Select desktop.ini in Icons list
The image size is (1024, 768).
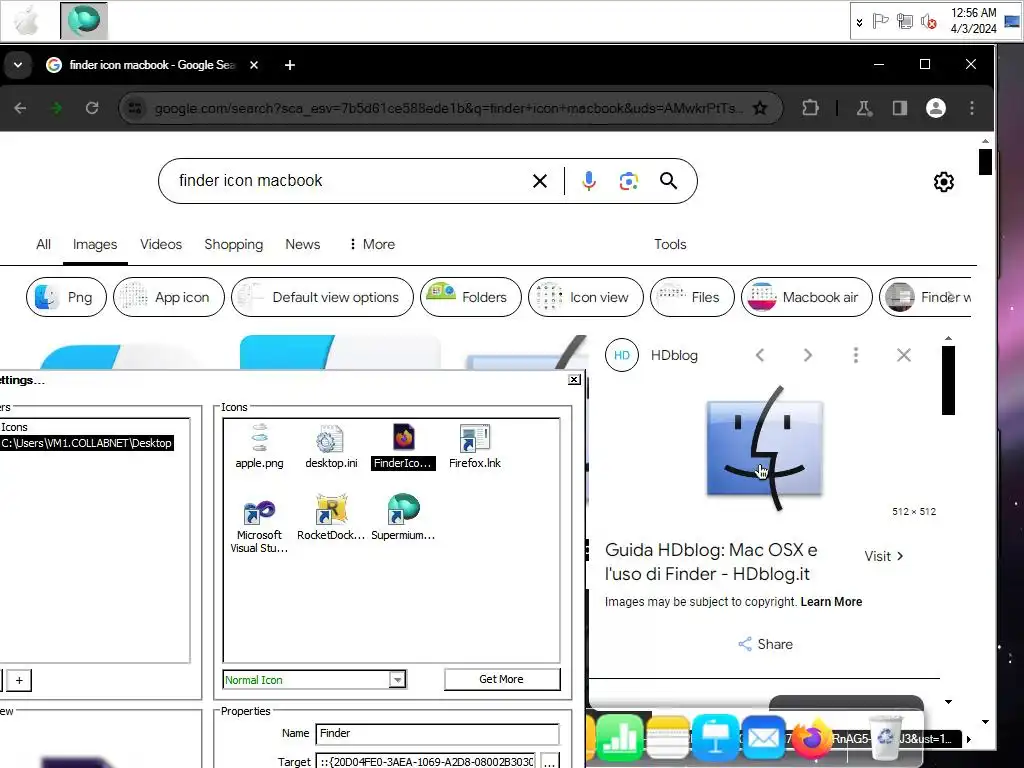click(331, 447)
